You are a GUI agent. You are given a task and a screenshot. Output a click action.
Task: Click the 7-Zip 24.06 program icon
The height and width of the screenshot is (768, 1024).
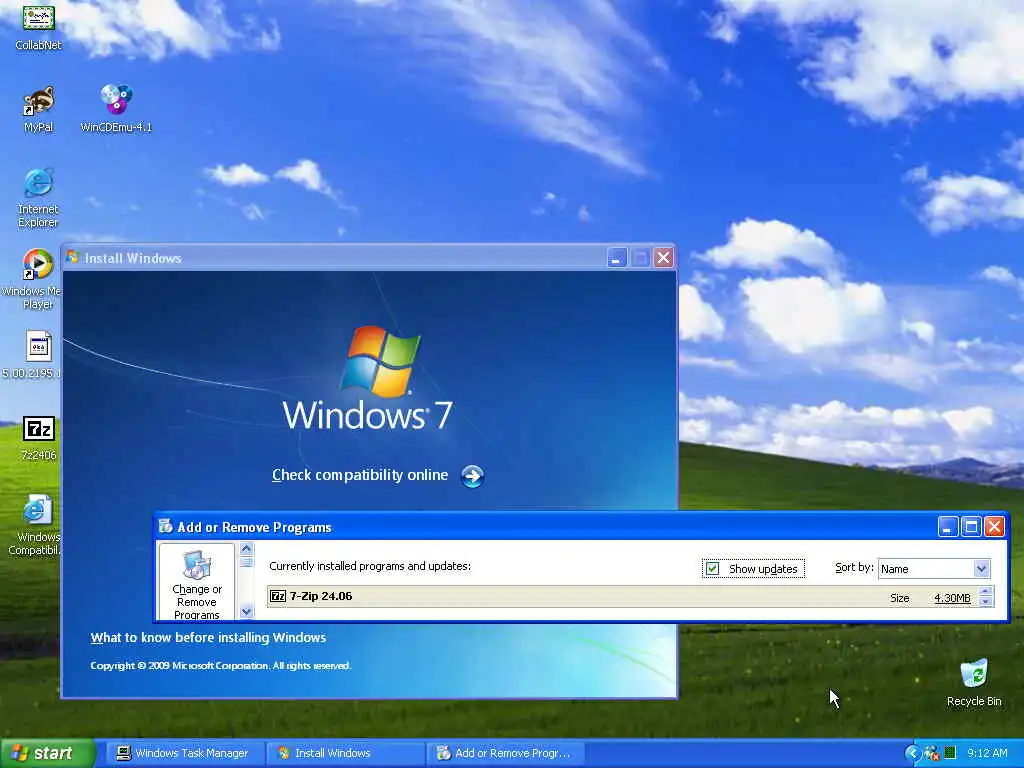[278, 596]
